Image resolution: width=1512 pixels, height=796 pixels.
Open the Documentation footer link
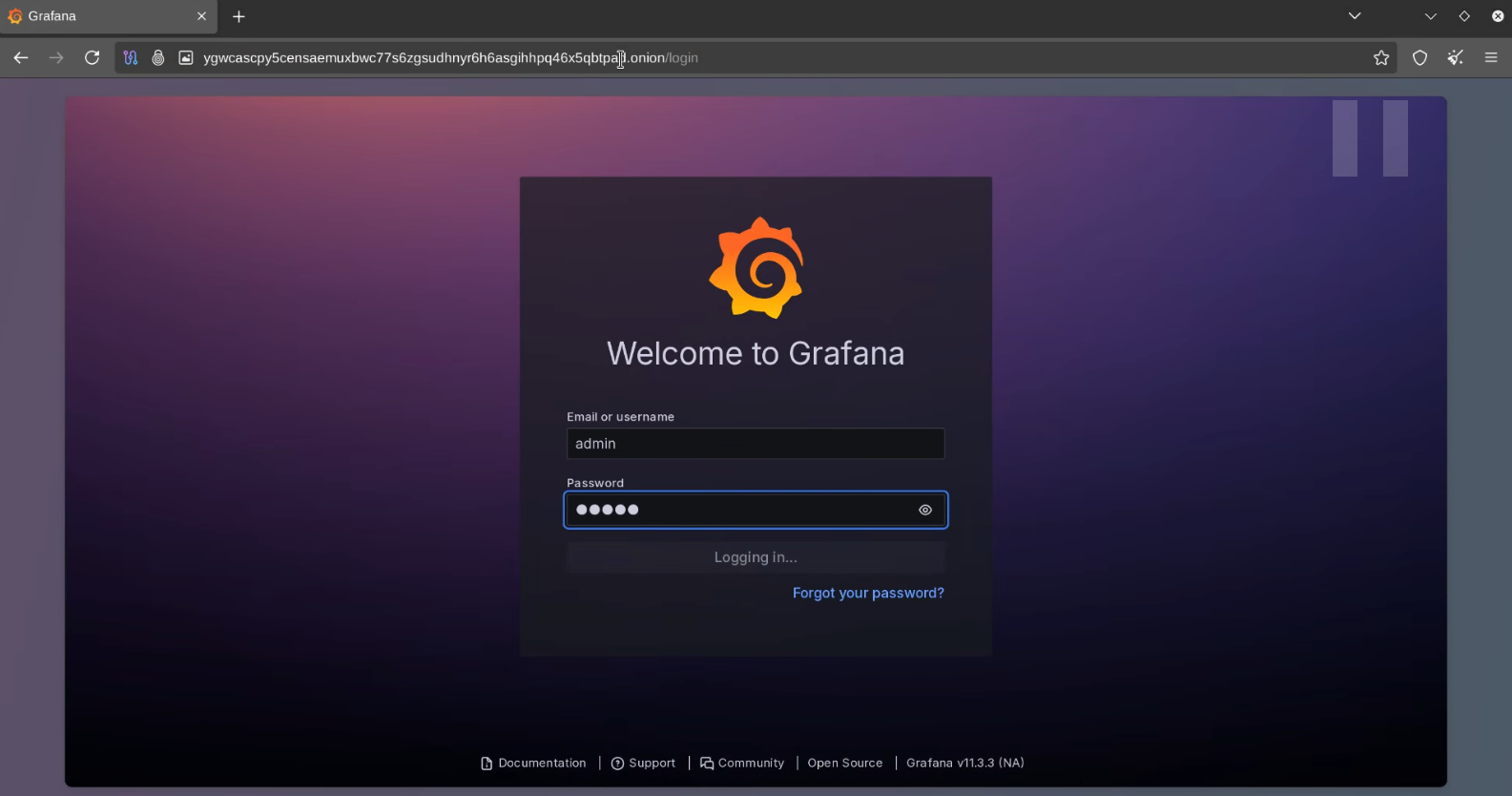click(533, 764)
